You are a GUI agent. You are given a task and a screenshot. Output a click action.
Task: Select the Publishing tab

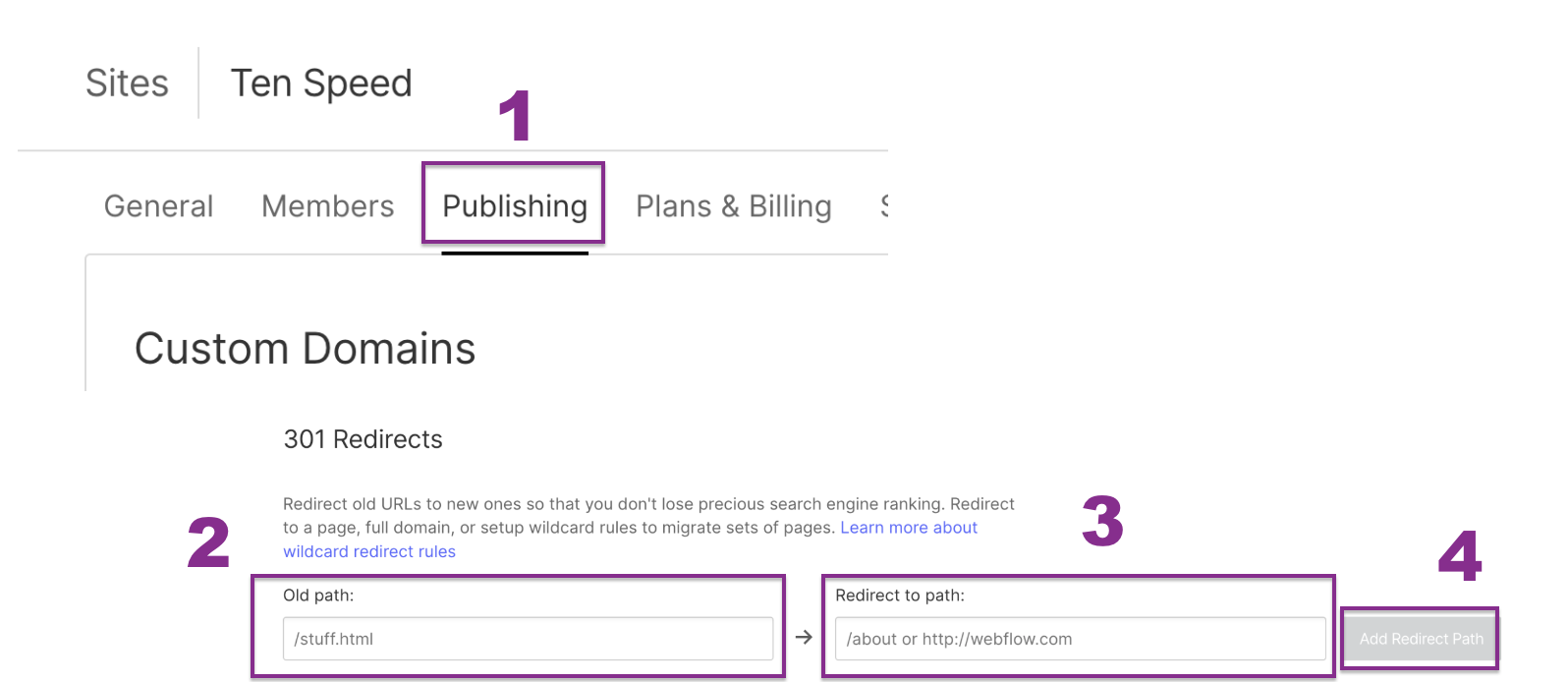pos(514,206)
